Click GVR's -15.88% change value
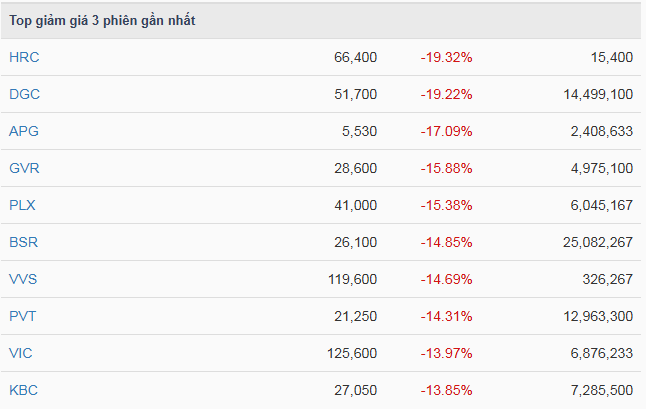Screen dimensions: 646x409 (x=446, y=168)
